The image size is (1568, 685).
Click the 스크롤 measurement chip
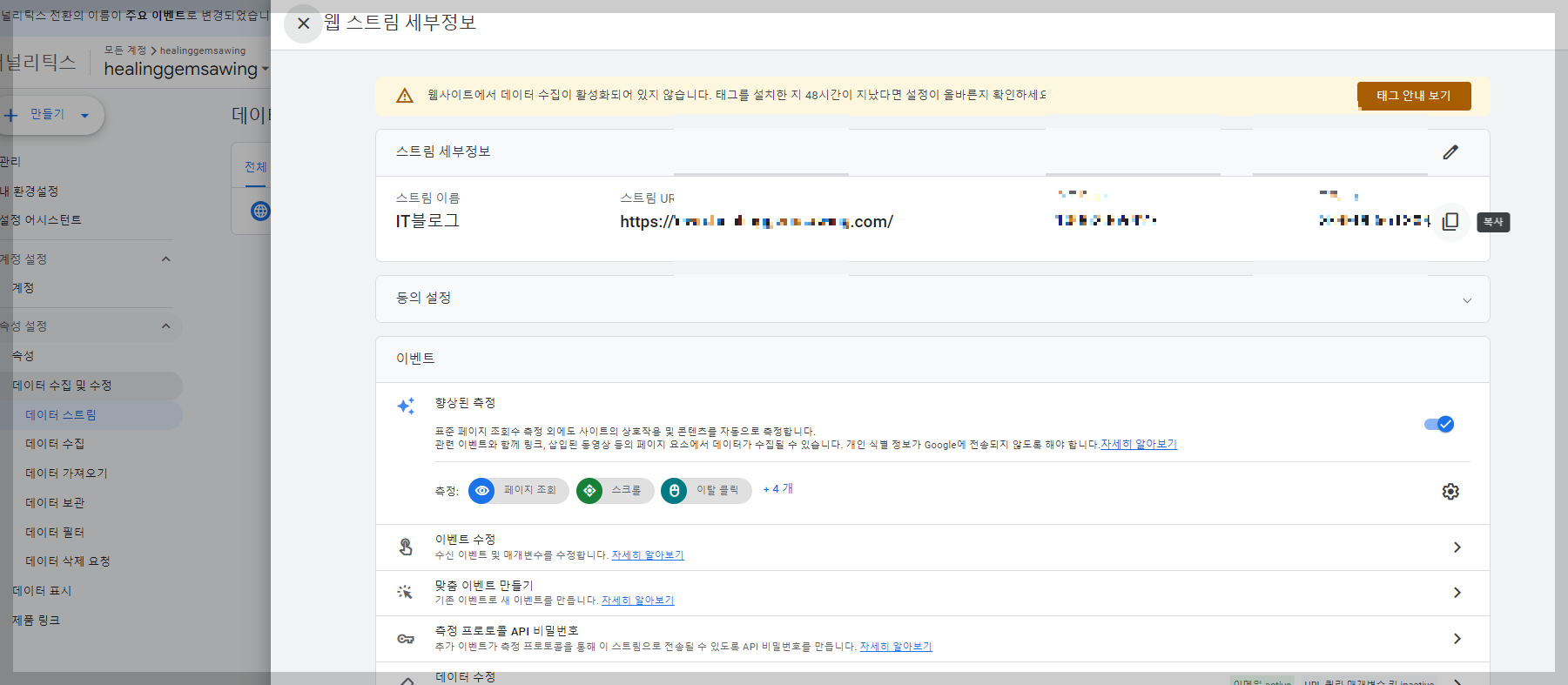(x=616, y=491)
